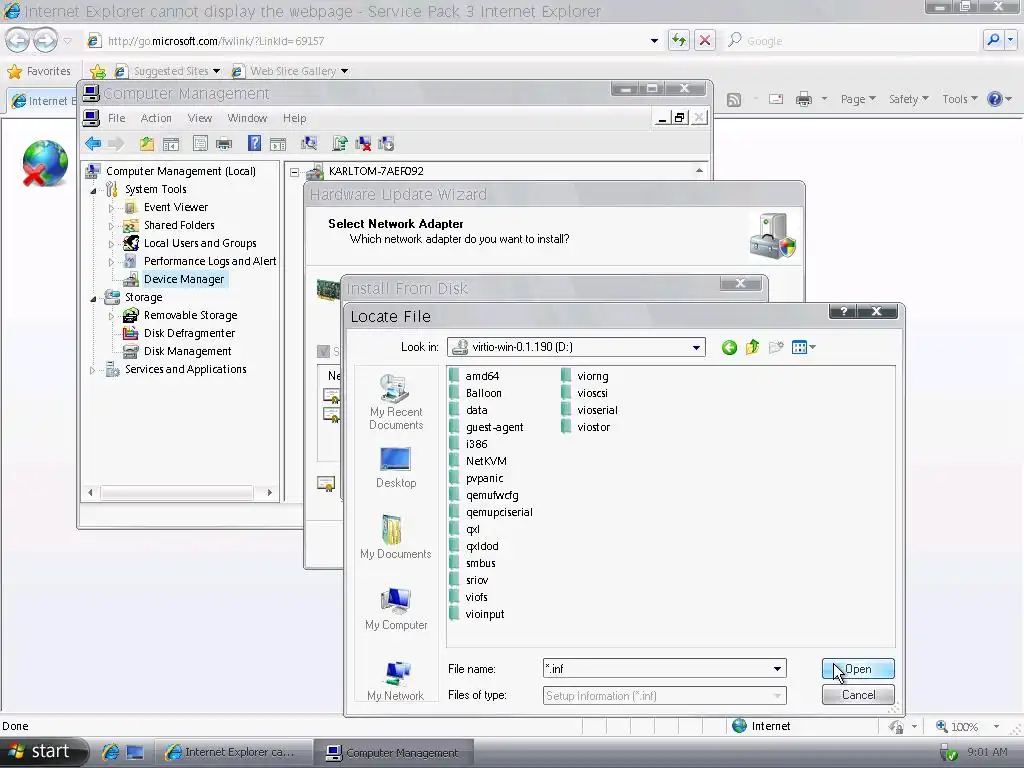Click the Windows start button

(42, 752)
